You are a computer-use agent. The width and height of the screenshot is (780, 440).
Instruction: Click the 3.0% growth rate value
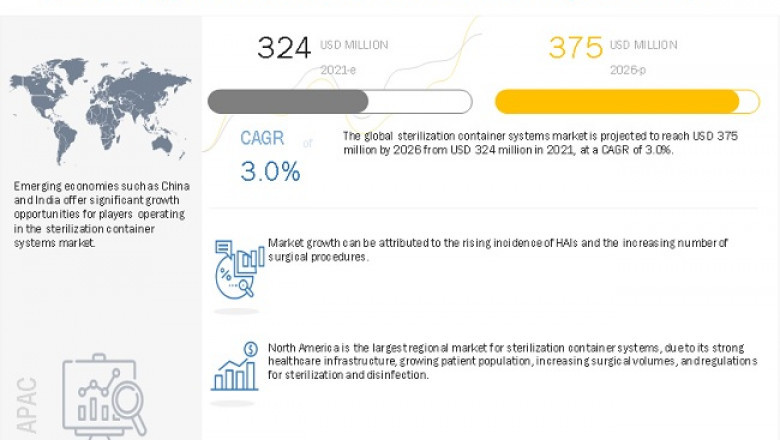click(x=270, y=171)
